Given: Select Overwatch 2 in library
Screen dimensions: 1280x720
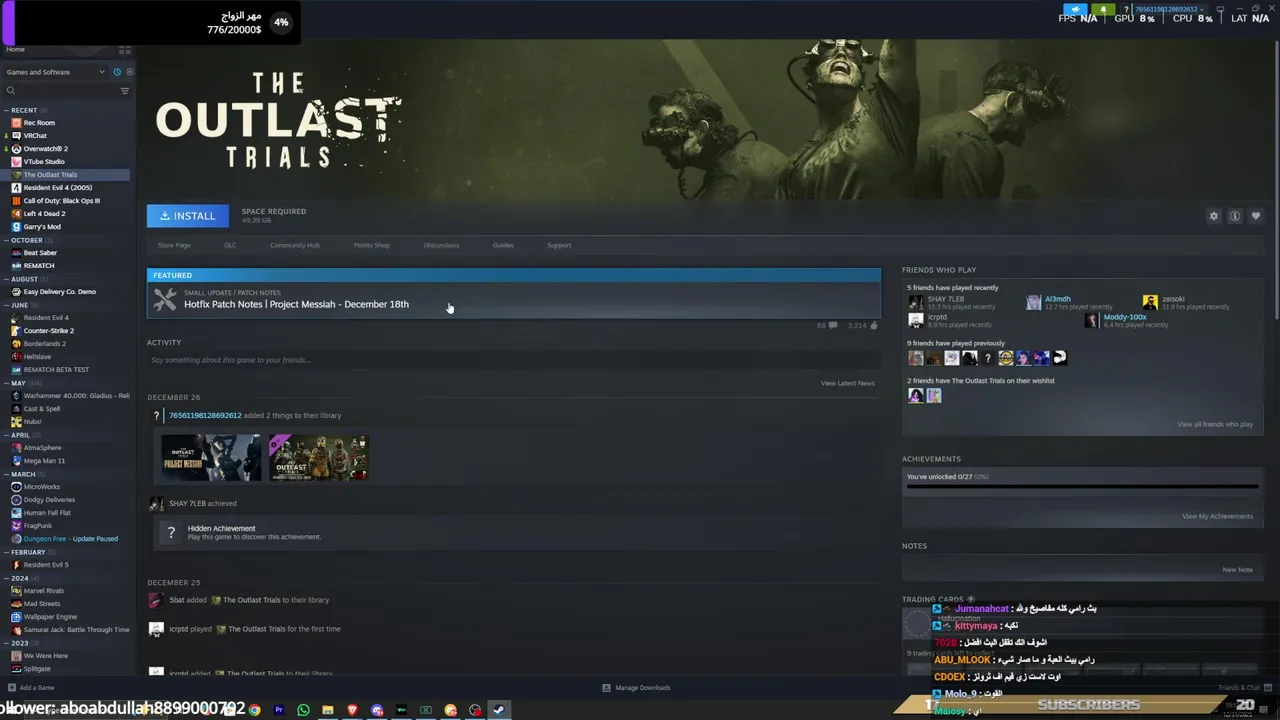Looking at the screenshot, I should tap(45, 149).
